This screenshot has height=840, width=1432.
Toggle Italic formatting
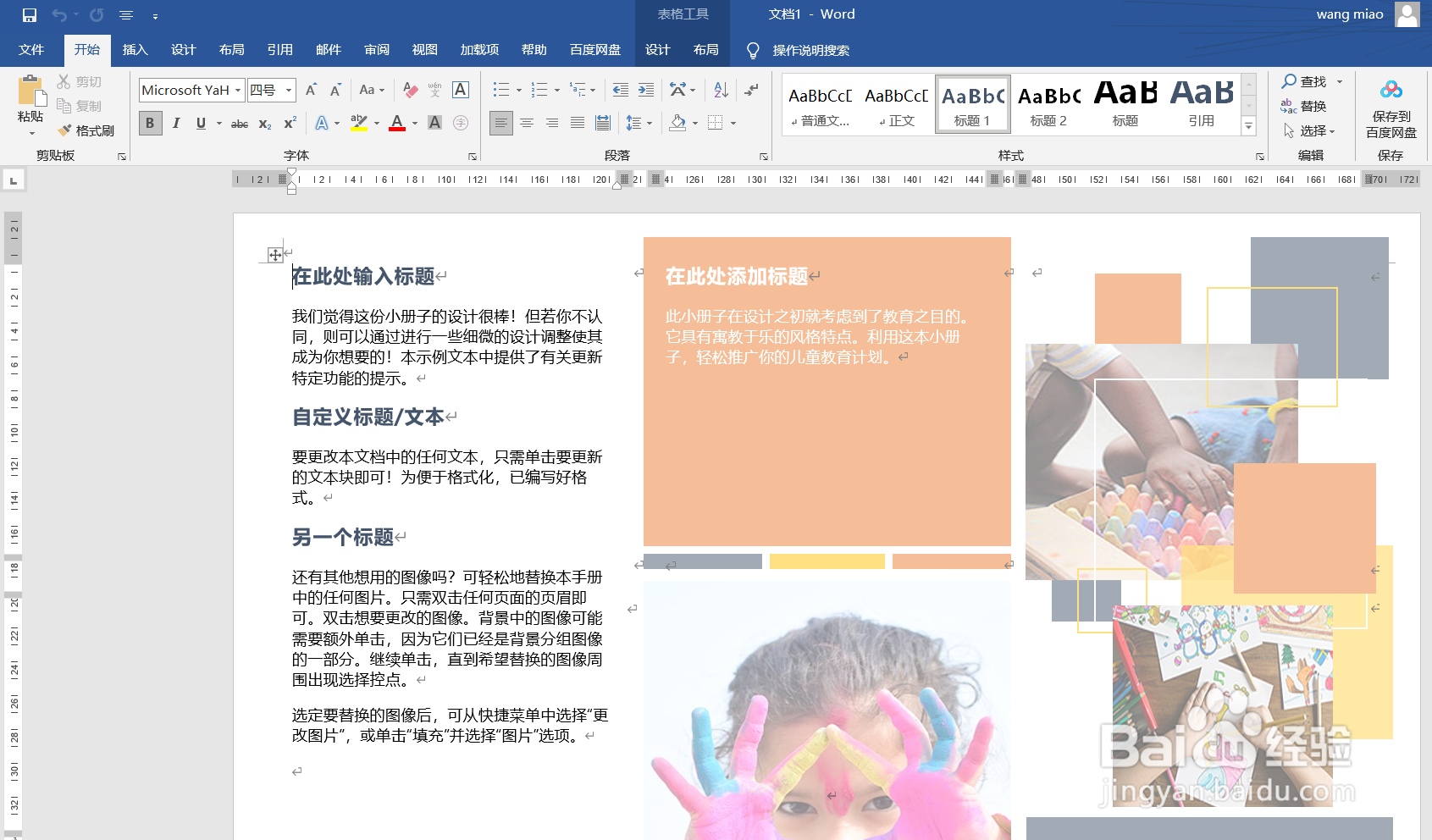(x=176, y=123)
